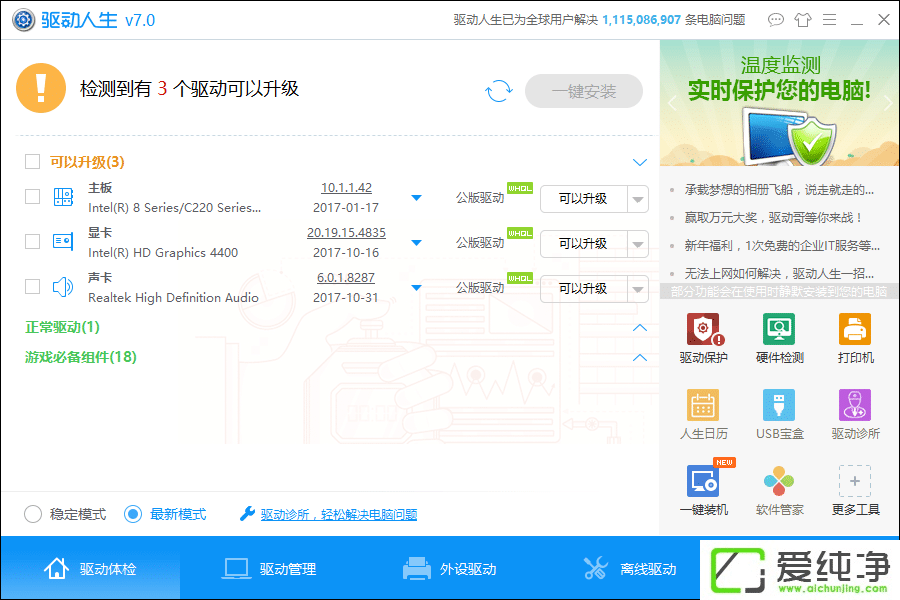The height and width of the screenshot is (600, 900).
Task: Click the 一键安装 install button
Action: pos(583,90)
